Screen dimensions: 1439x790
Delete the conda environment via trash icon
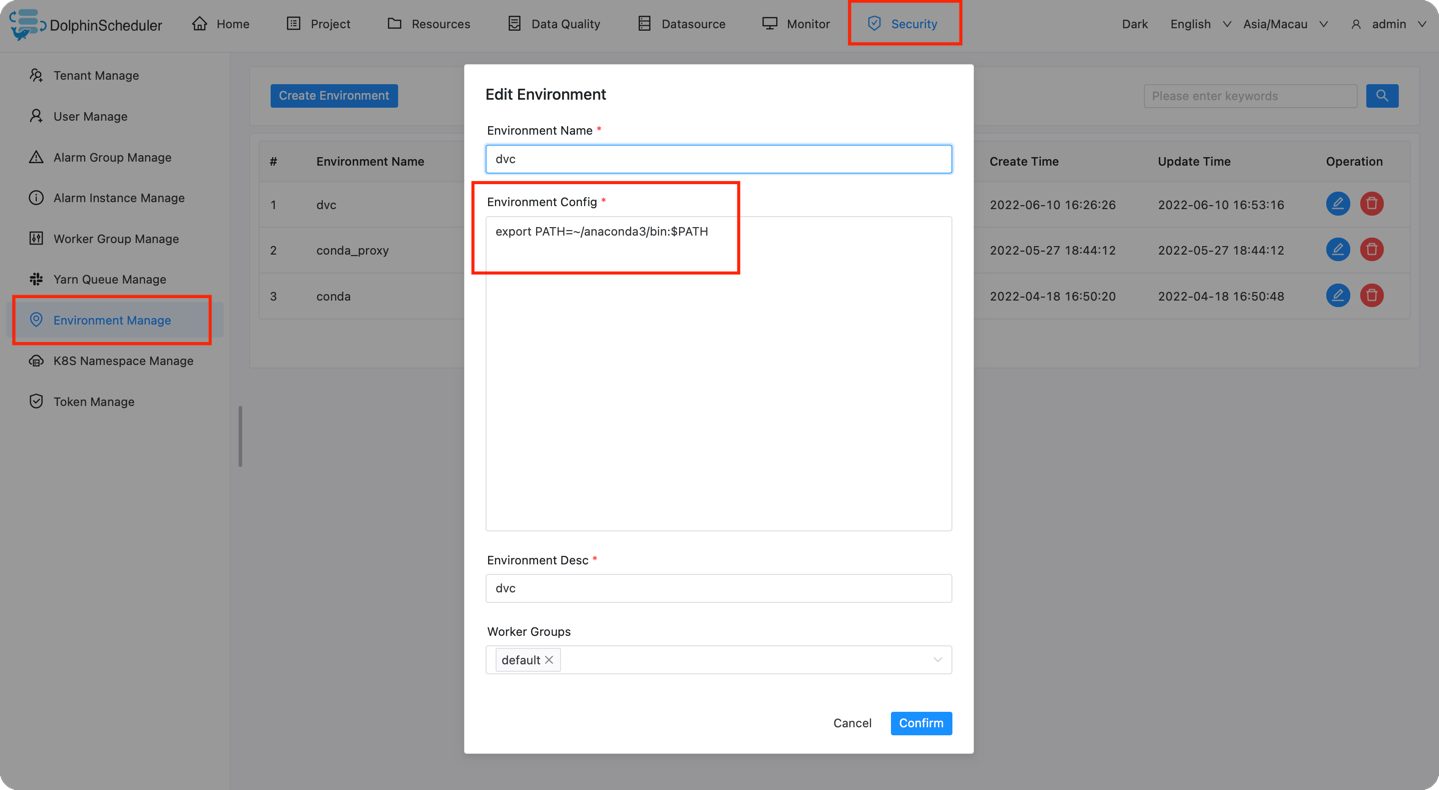(x=1371, y=296)
